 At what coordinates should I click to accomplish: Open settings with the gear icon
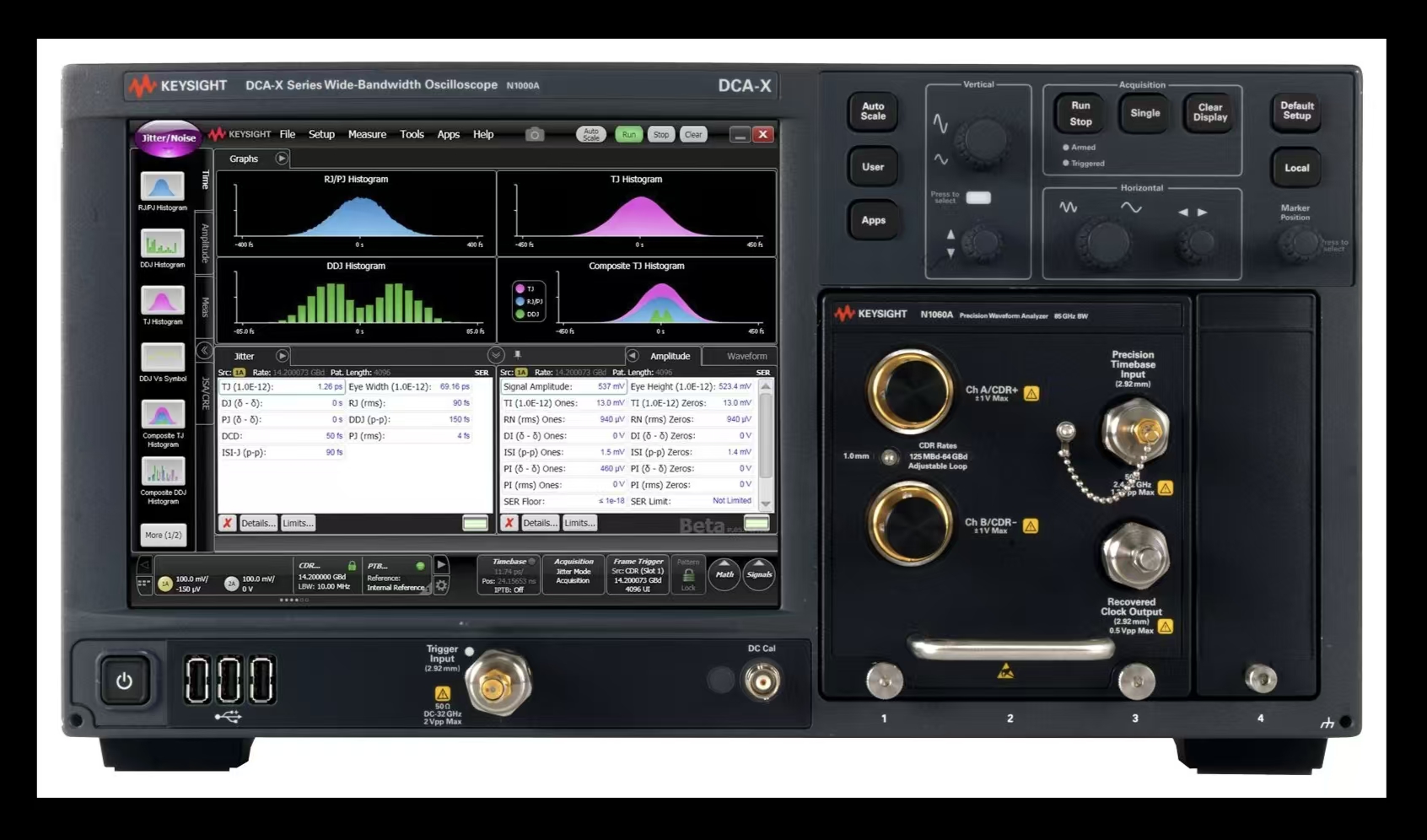tap(441, 584)
